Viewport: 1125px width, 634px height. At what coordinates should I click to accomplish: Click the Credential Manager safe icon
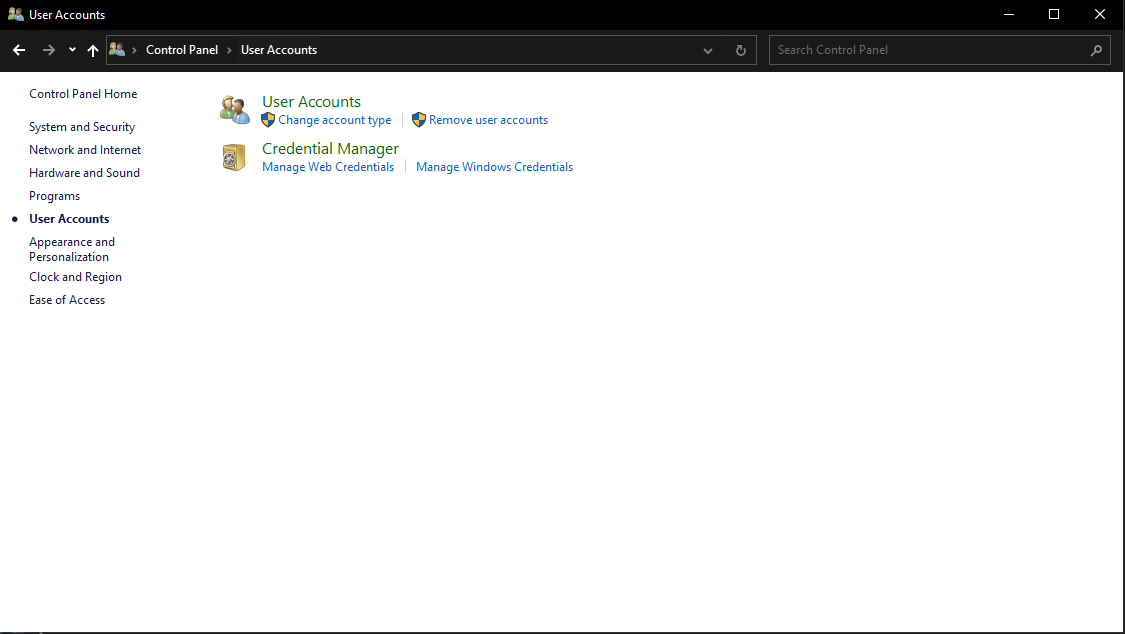point(234,157)
